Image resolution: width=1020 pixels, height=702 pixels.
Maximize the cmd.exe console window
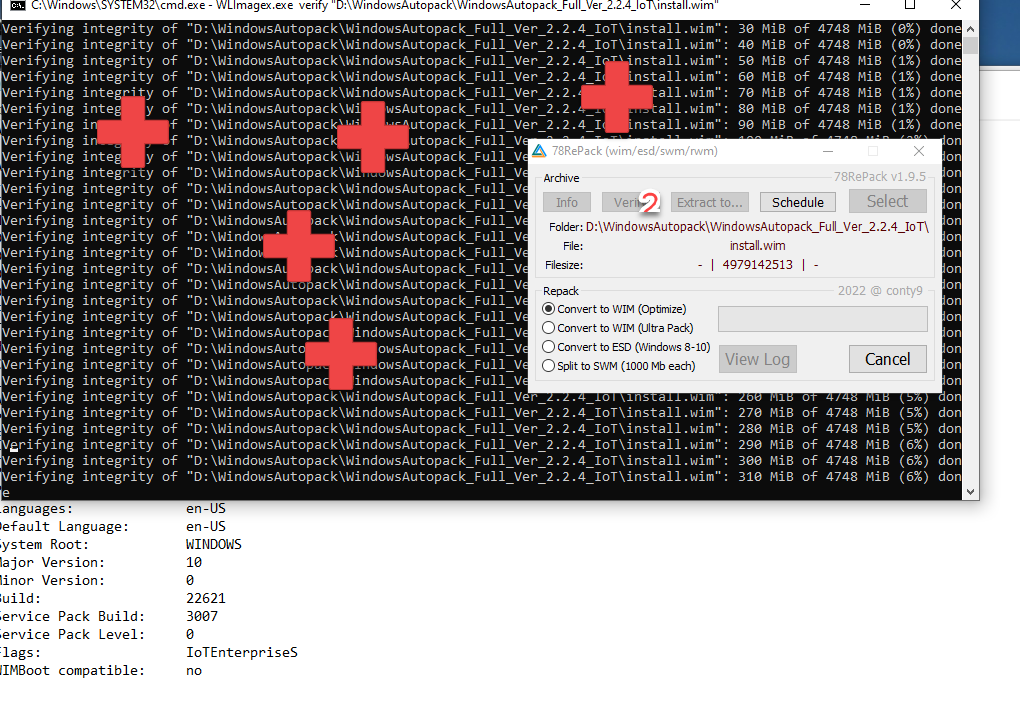(x=910, y=5)
